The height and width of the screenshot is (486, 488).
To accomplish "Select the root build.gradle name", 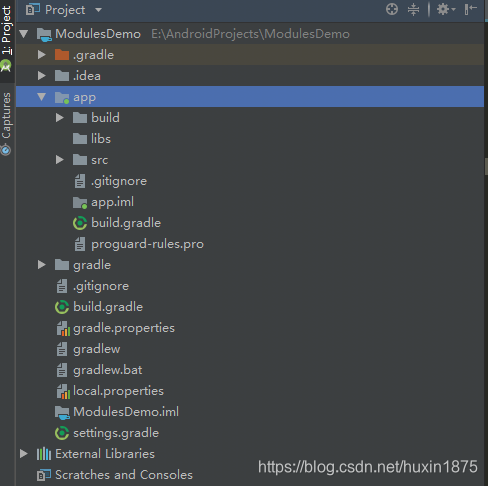I will click(108, 307).
